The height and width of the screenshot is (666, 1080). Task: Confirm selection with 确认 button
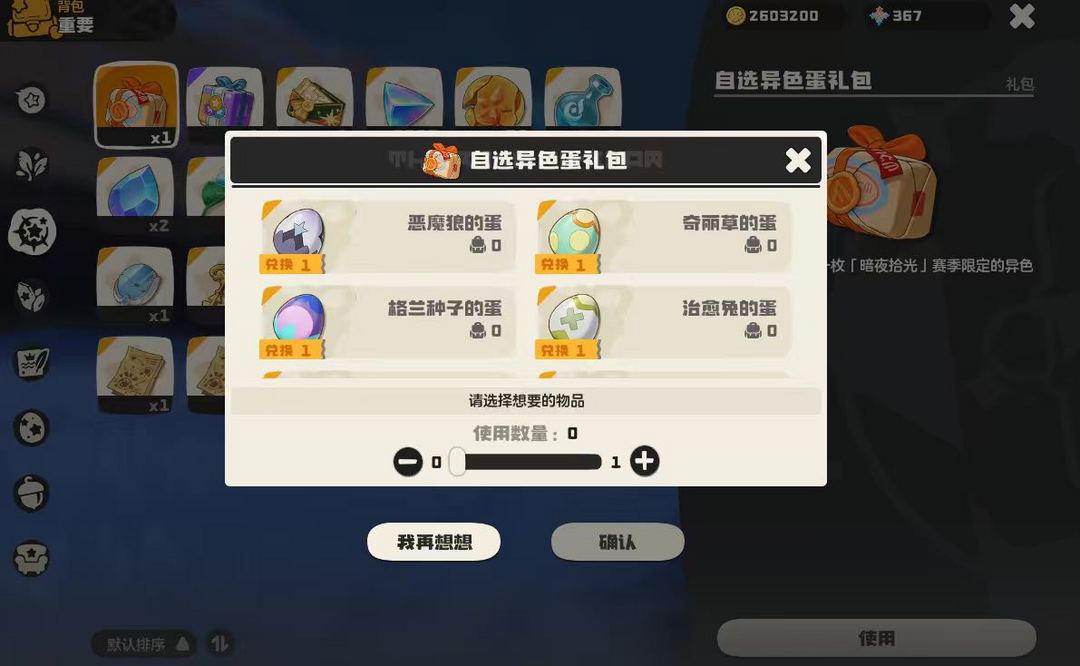617,542
